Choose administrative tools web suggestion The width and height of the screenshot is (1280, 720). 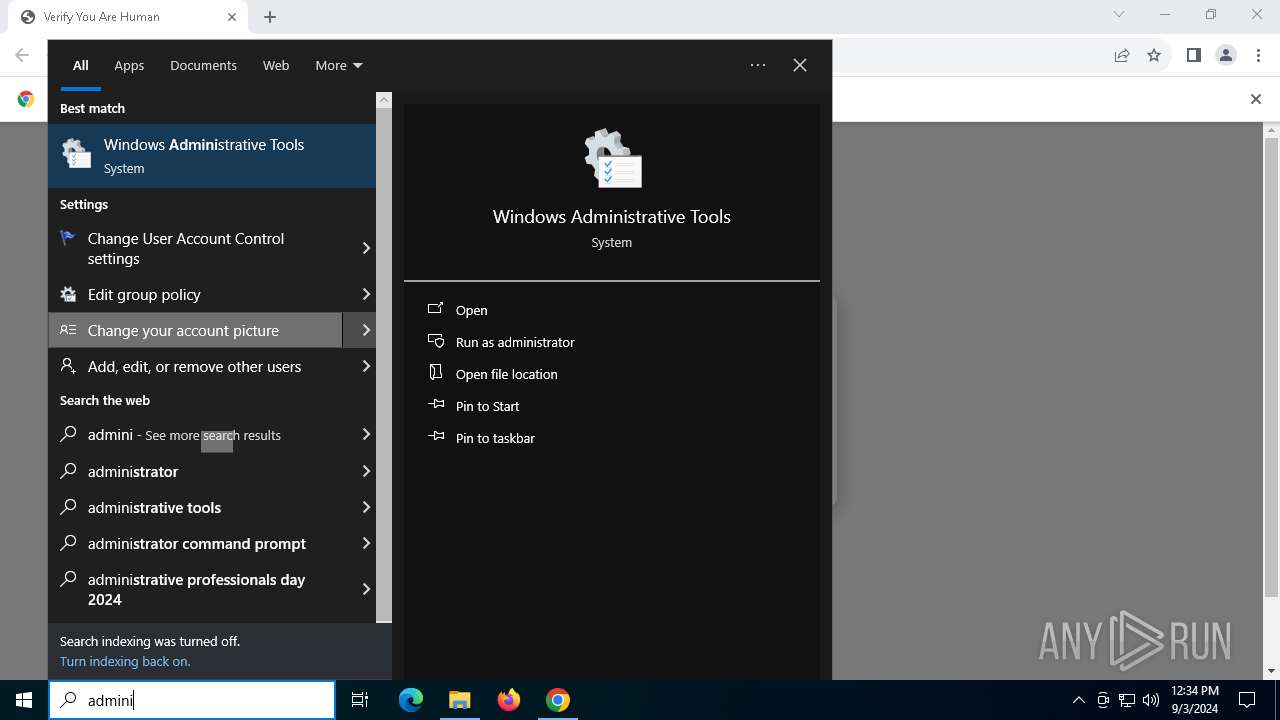point(195,507)
